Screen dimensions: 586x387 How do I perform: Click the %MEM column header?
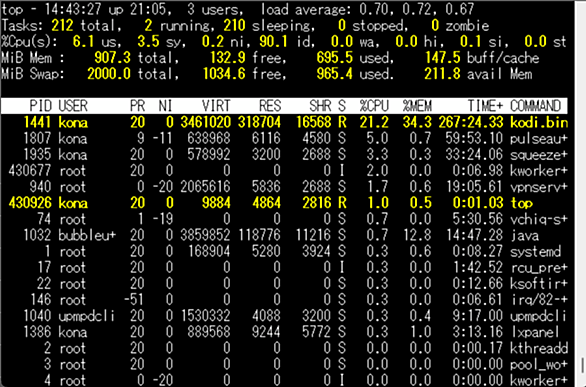pyautogui.click(x=417, y=106)
